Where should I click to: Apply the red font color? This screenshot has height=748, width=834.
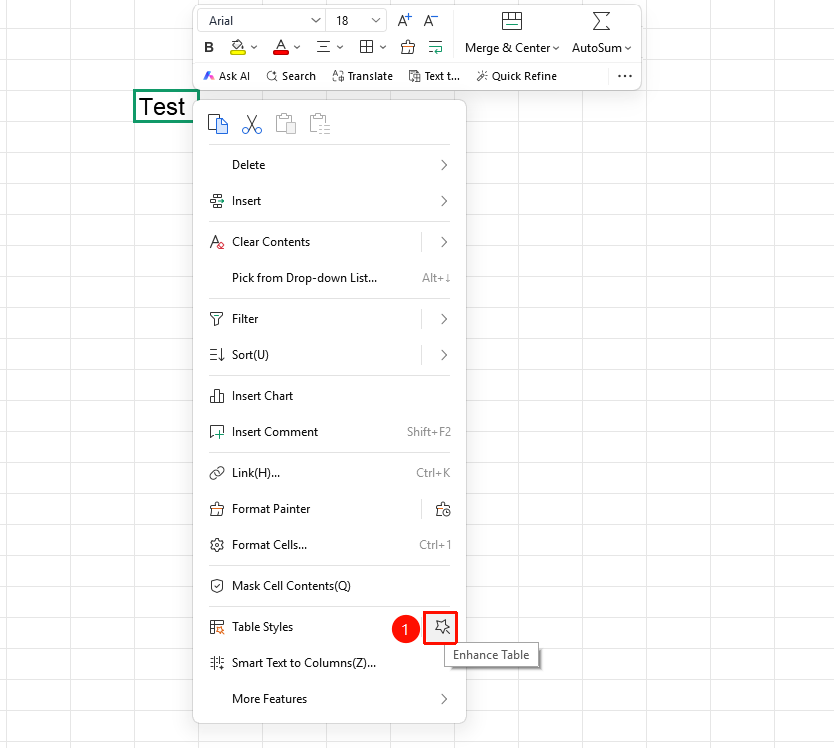tap(281, 47)
